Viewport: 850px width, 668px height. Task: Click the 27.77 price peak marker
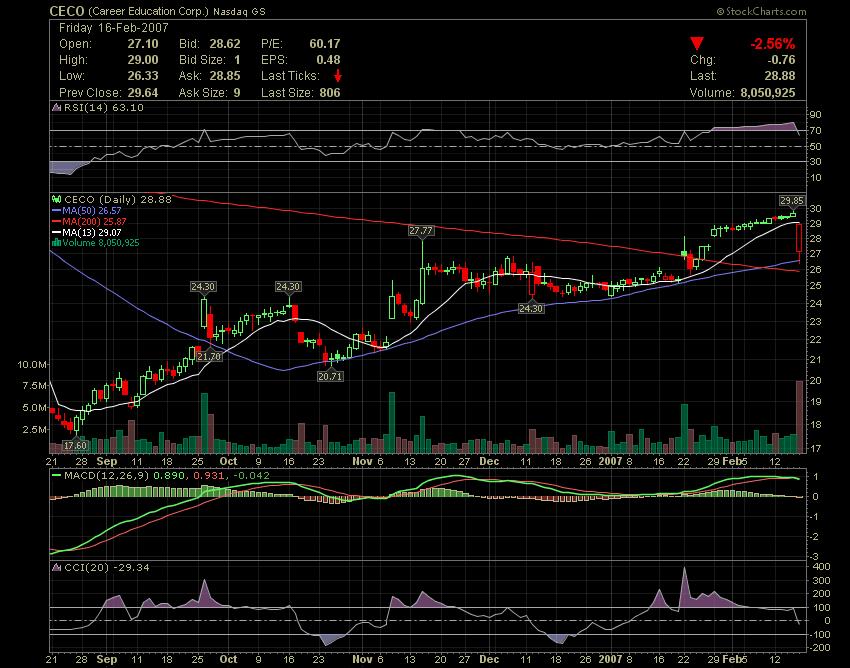click(x=421, y=230)
